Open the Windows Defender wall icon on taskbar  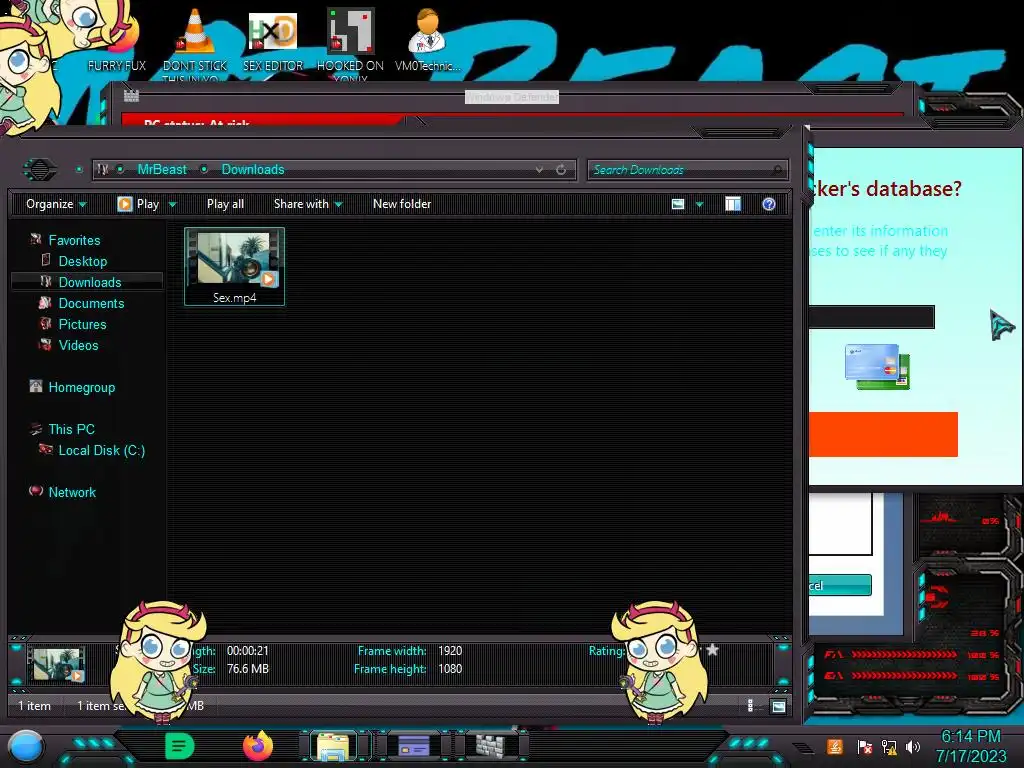[x=490, y=746]
